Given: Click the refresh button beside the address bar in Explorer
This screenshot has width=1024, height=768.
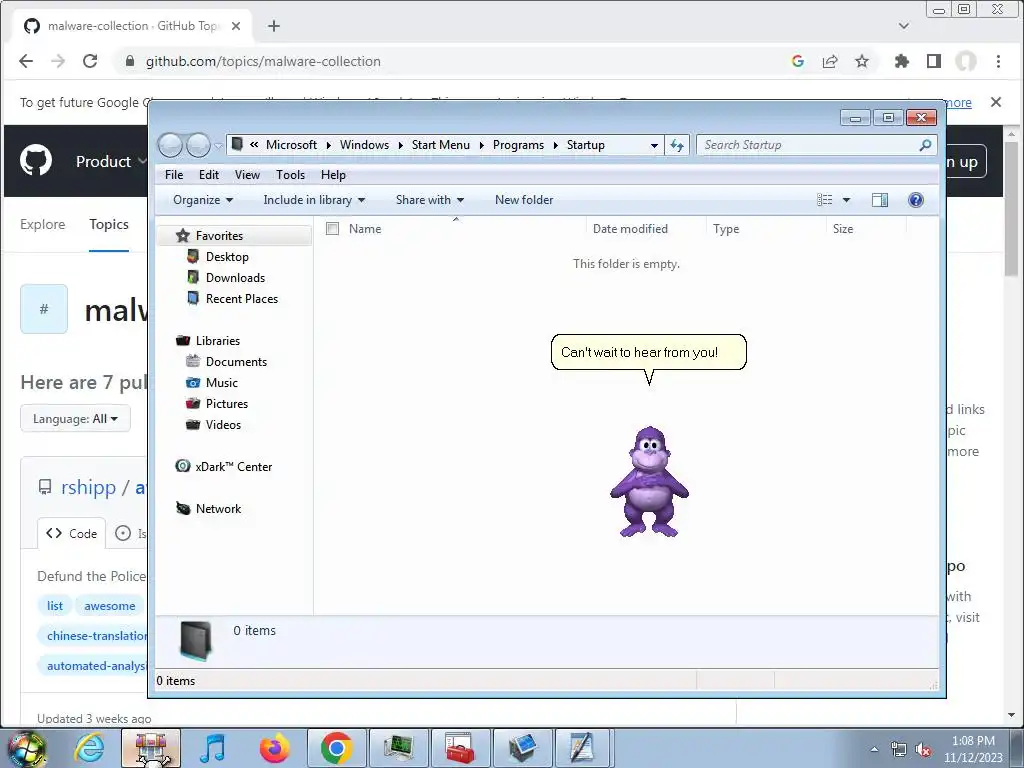Looking at the screenshot, I should coord(677,145).
